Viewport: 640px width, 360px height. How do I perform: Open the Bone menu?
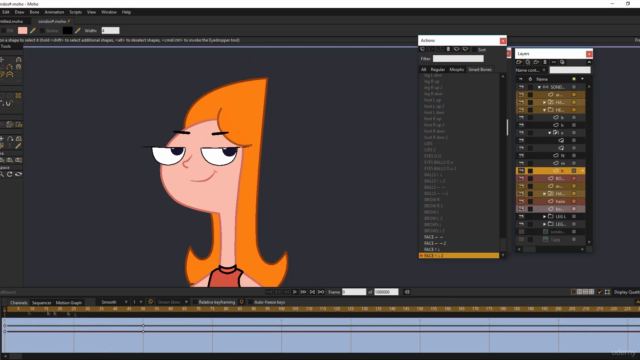pos(34,12)
